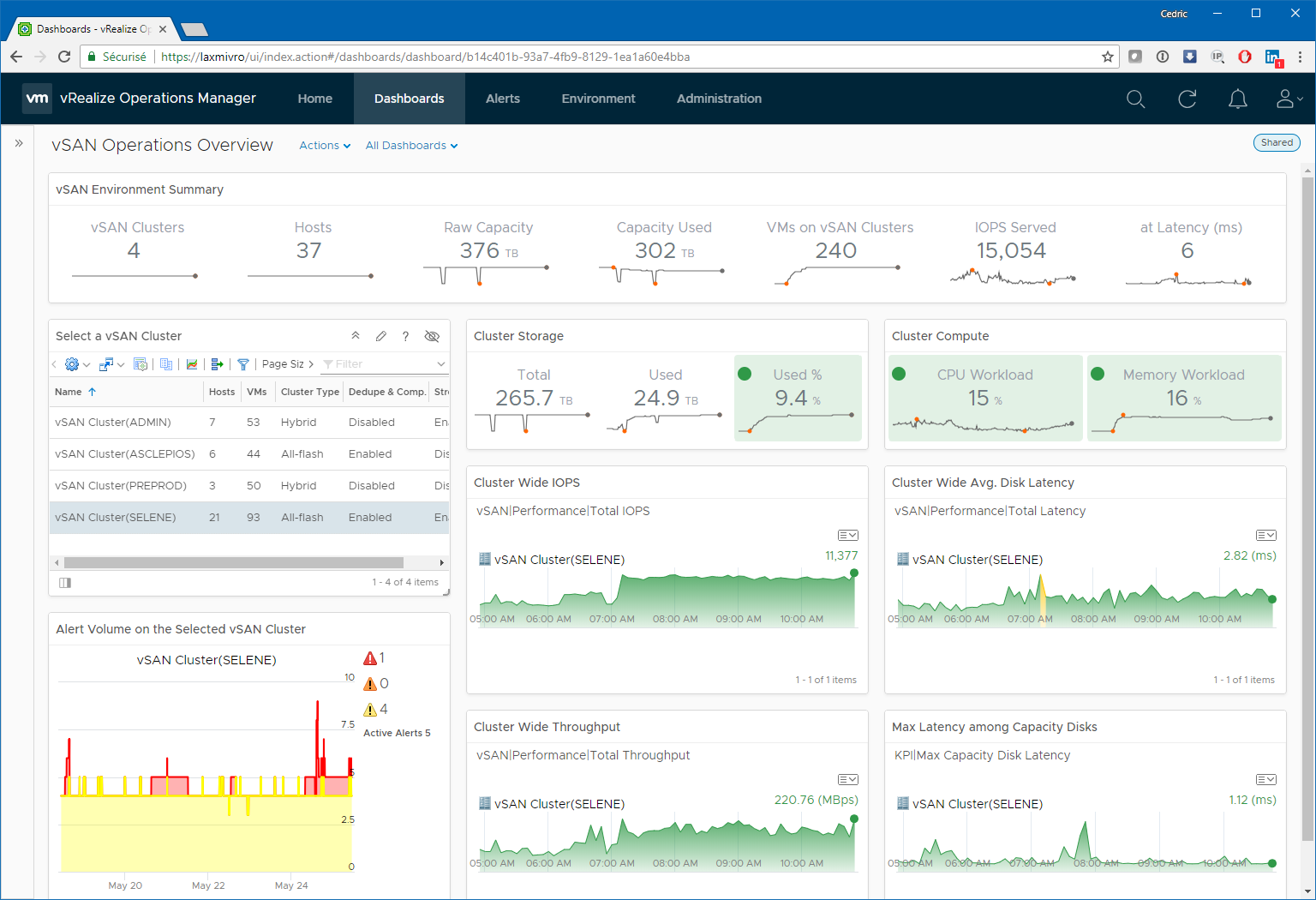
Task: Toggle the column chooser icon below cluster list
Action: [x=65, y=582]
